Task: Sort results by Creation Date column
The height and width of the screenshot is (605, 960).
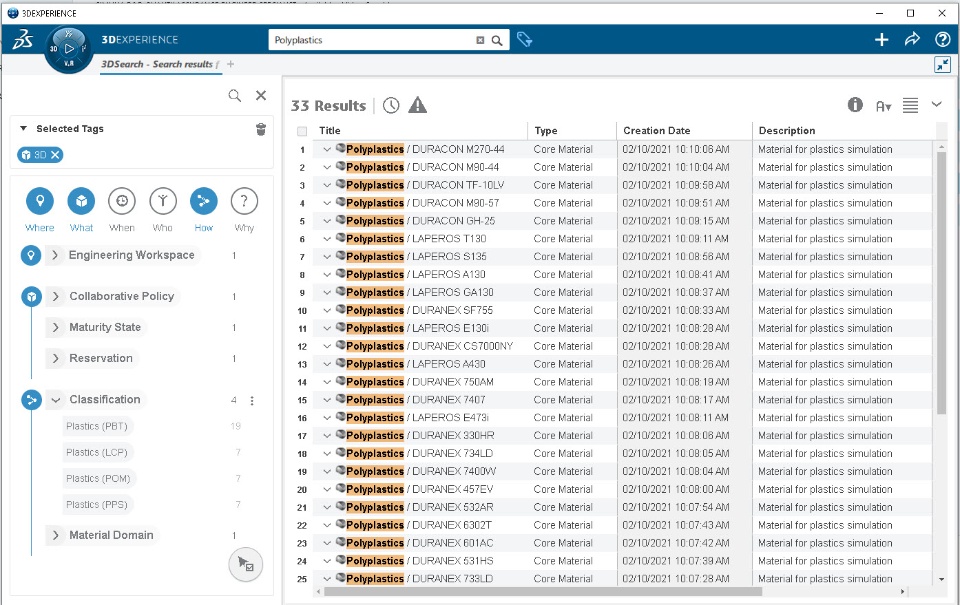Action: tap(656, 130)
